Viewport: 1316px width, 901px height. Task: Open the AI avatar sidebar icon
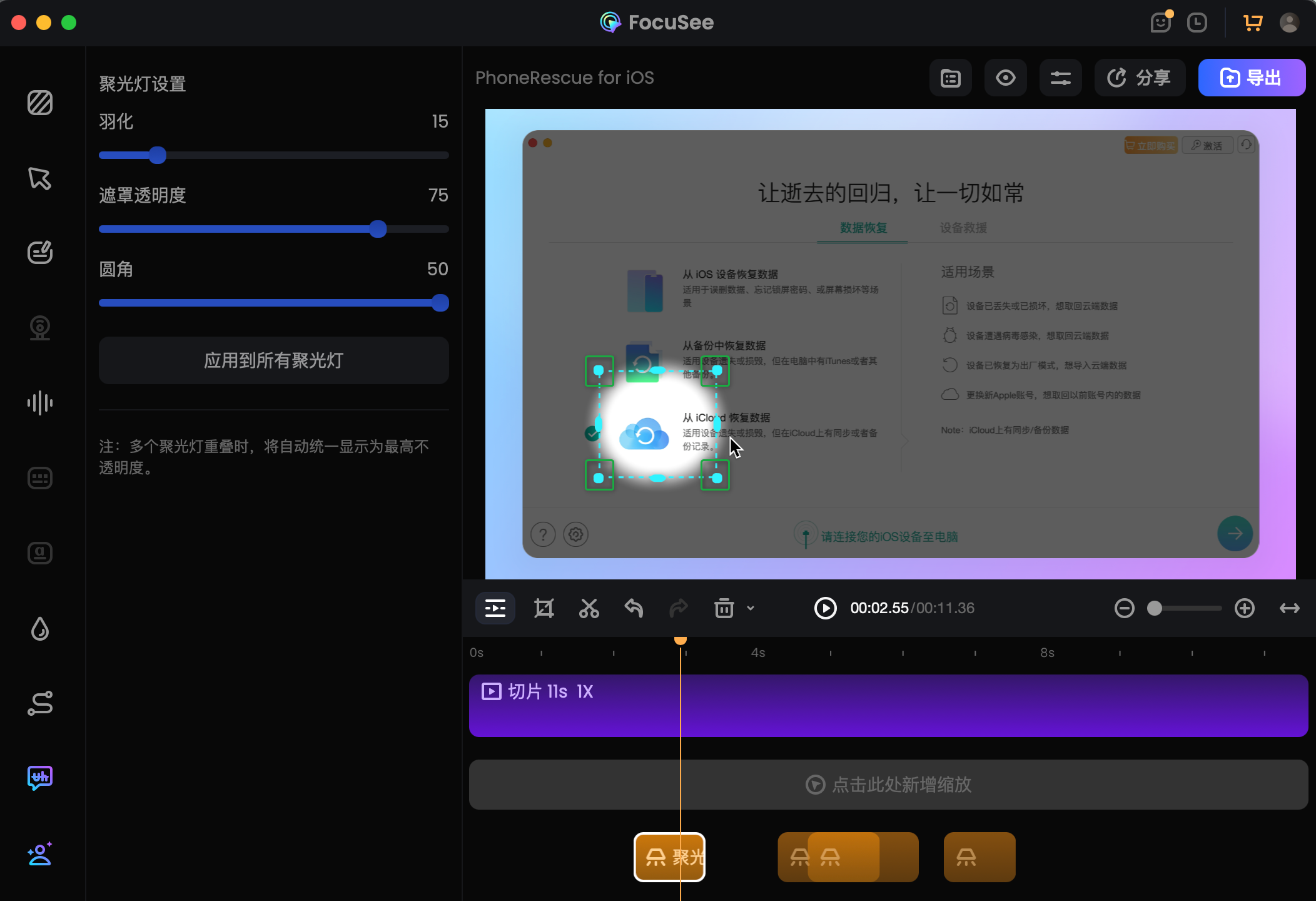40,853
